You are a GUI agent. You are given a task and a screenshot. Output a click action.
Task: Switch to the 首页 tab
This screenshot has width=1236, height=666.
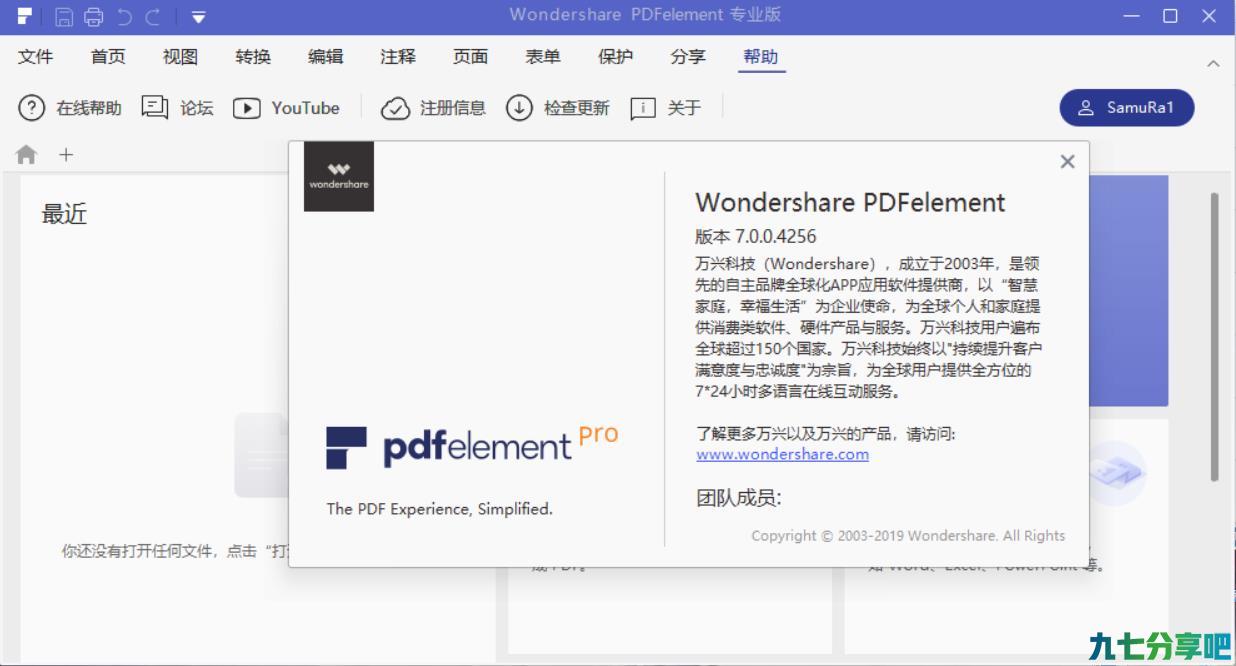(x=108, y=57)
